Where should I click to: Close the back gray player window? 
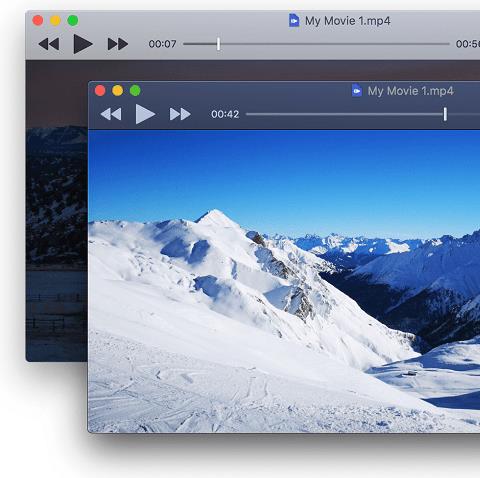[x=38, y=20]
